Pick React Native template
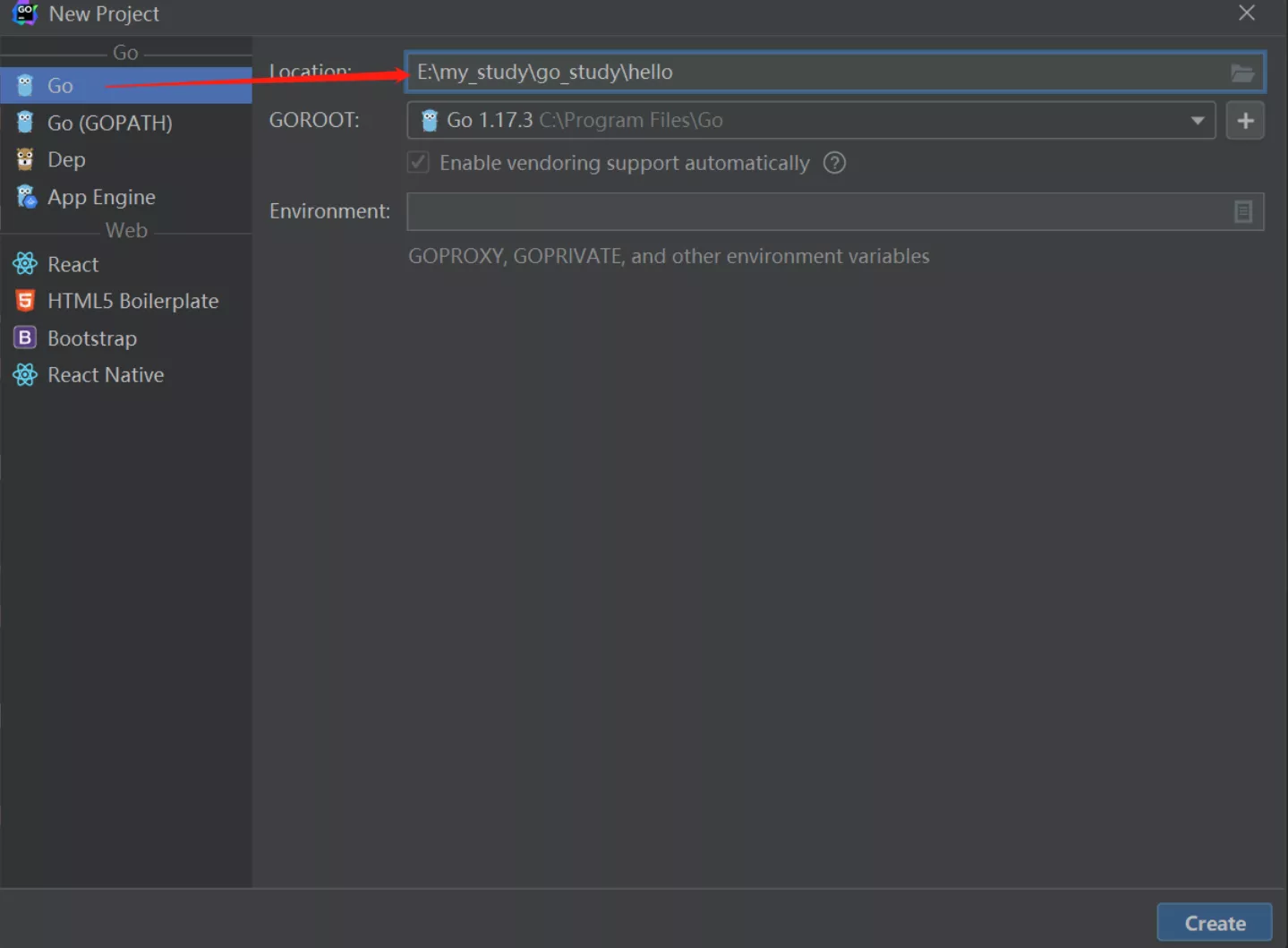Viewport: 1288px width, 948px height. 125,375
